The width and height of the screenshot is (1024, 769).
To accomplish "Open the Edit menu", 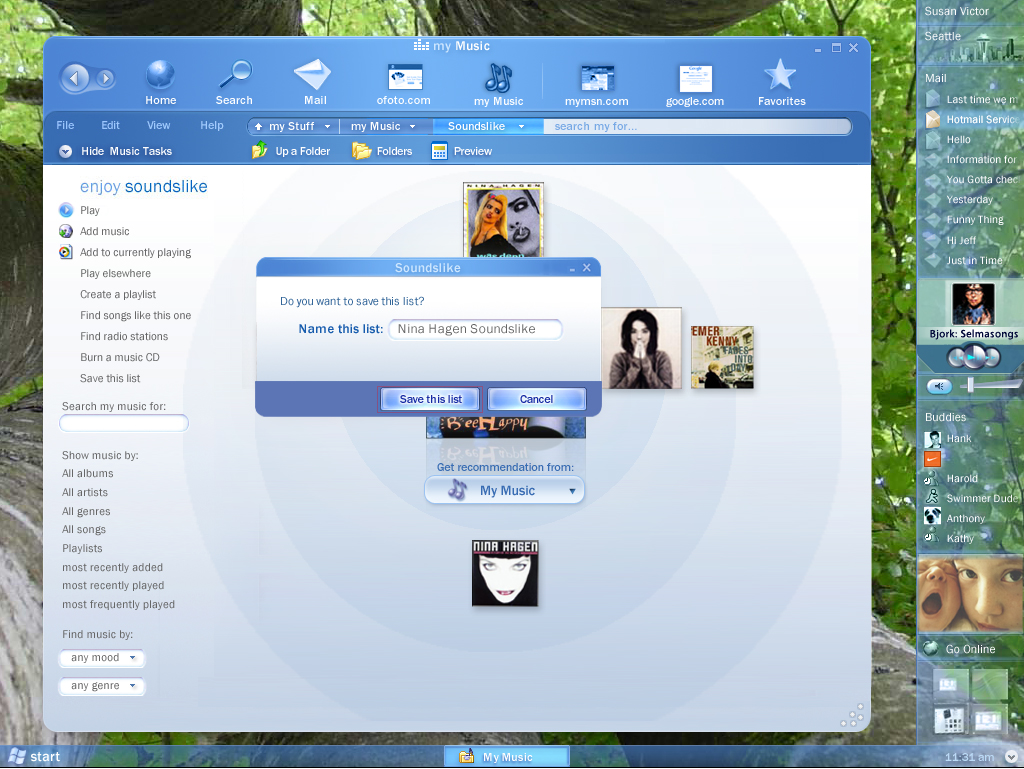I will coord(110,125).
